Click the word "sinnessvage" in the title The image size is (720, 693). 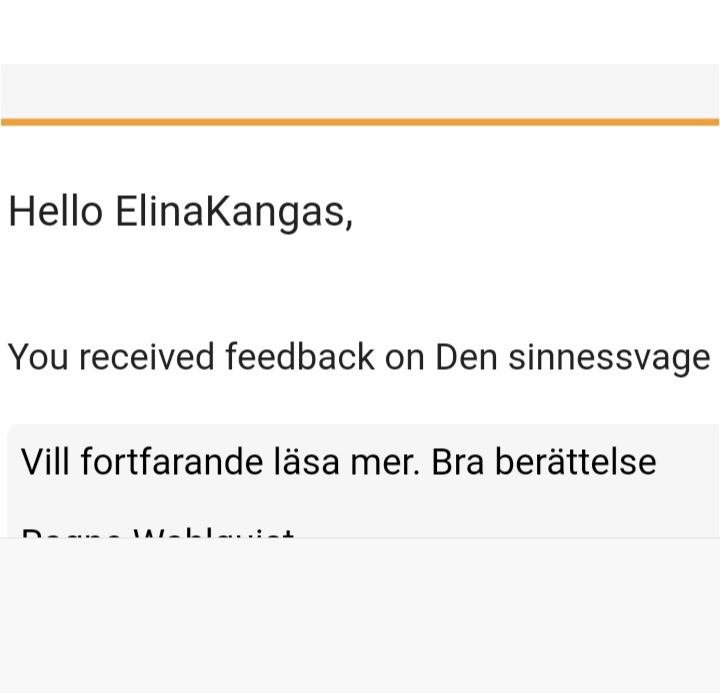(x=608, y=357)
